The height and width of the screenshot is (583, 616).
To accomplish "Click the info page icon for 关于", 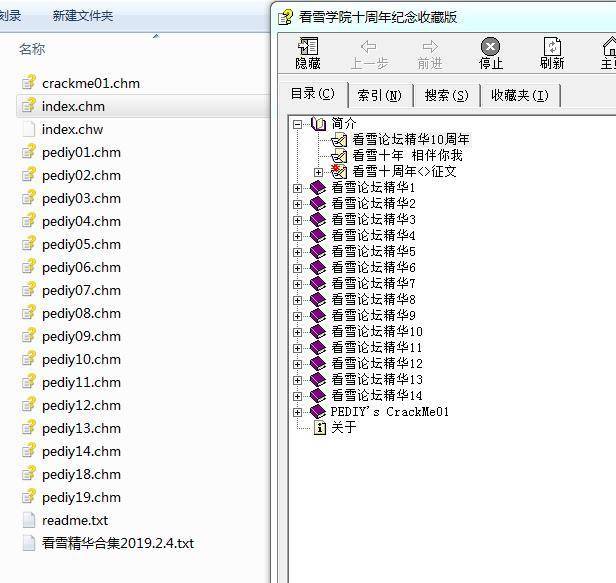I will [x=320, y=427].
